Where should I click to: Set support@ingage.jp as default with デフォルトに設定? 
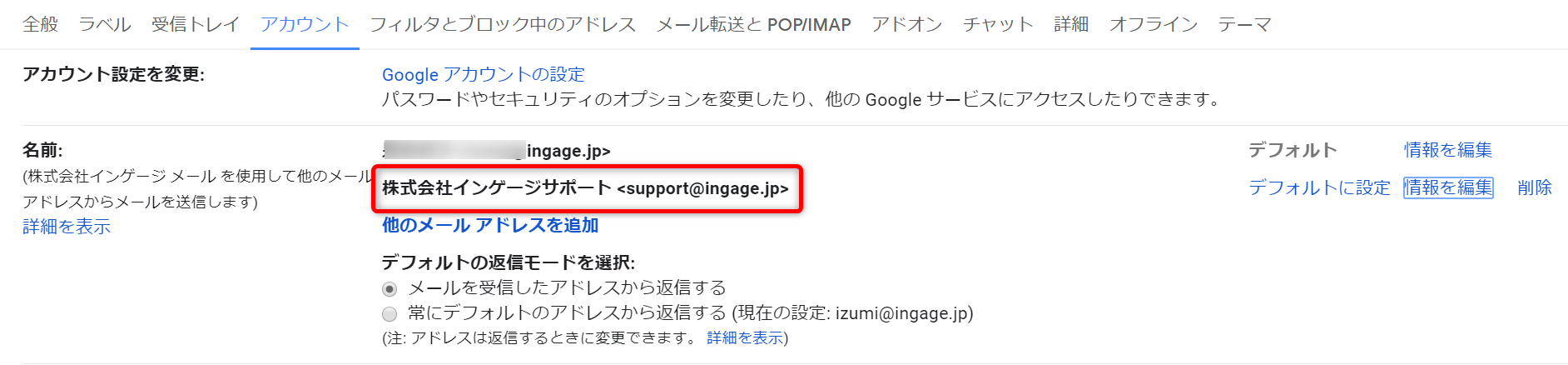[x=1319, y=188]
